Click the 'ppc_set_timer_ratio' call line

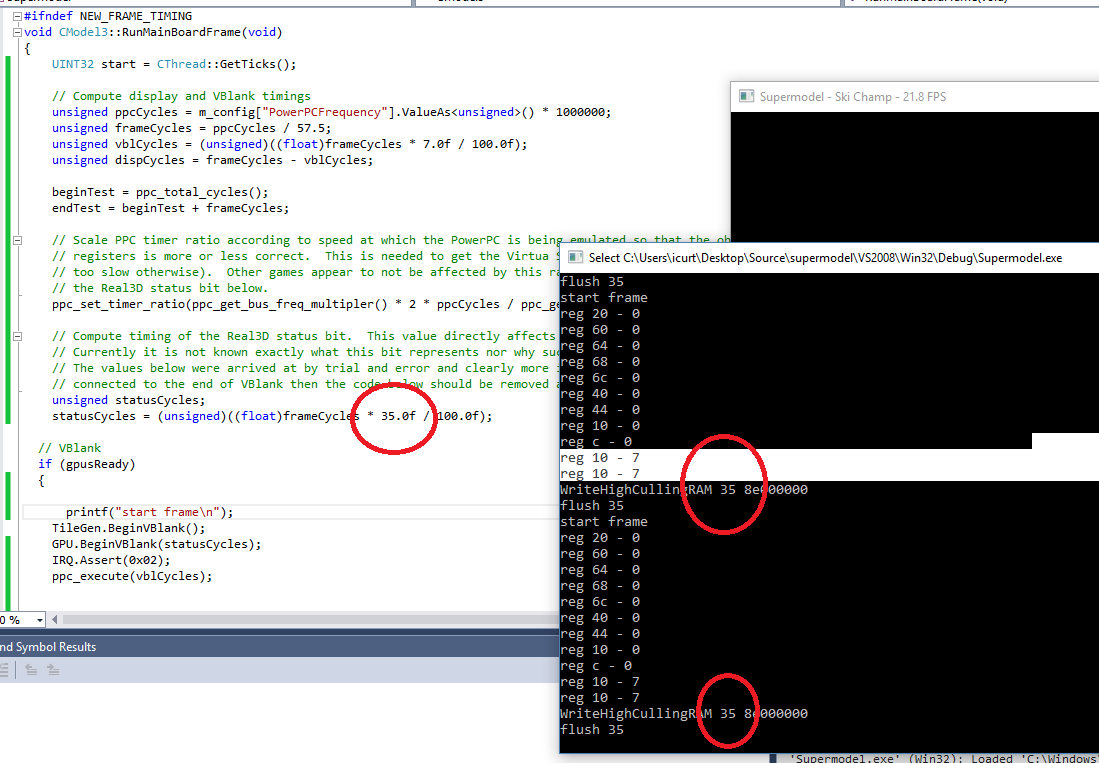306,304
